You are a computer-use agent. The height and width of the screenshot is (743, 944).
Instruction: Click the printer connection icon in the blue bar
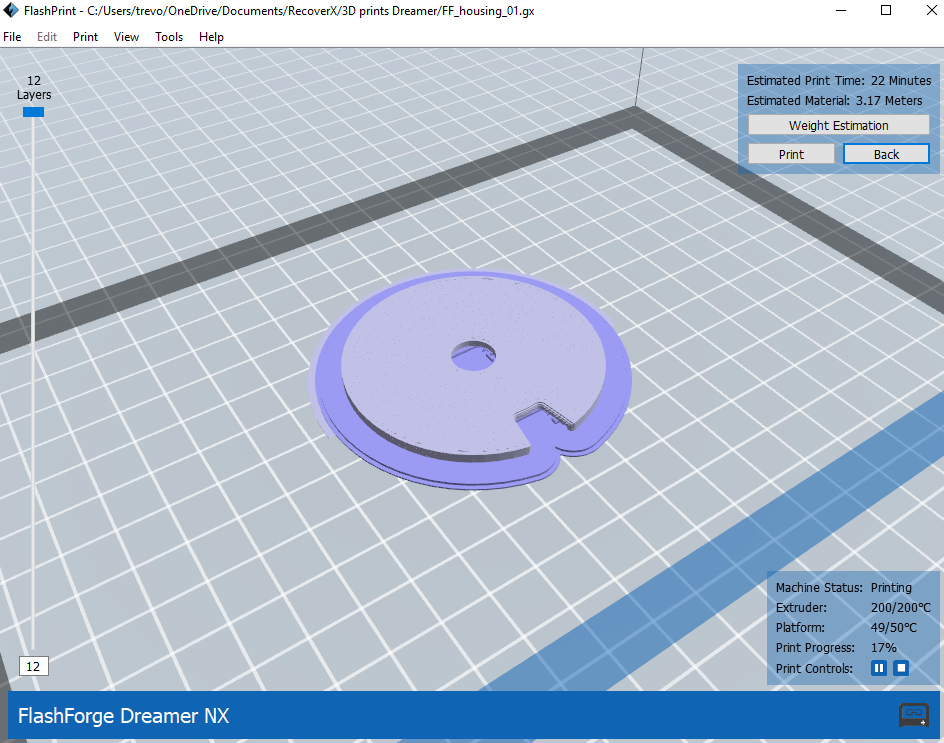click(913, 716)
